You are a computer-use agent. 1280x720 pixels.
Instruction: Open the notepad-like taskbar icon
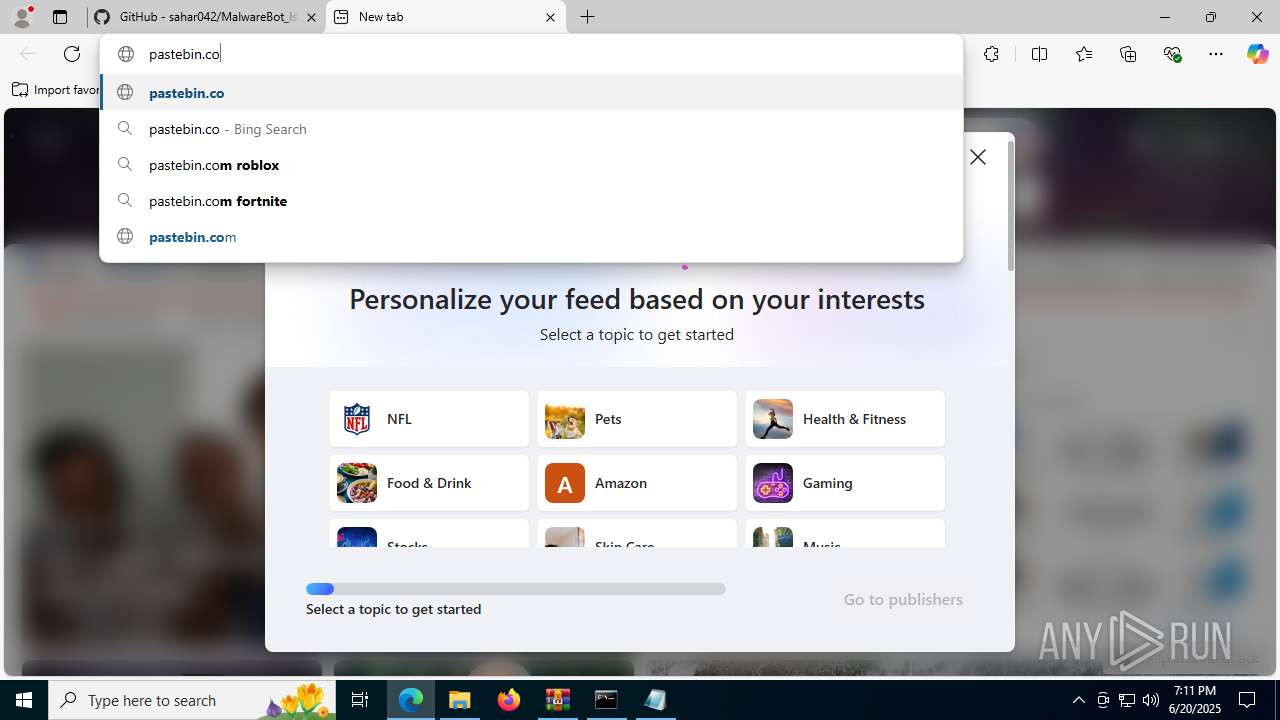point(655,700)
